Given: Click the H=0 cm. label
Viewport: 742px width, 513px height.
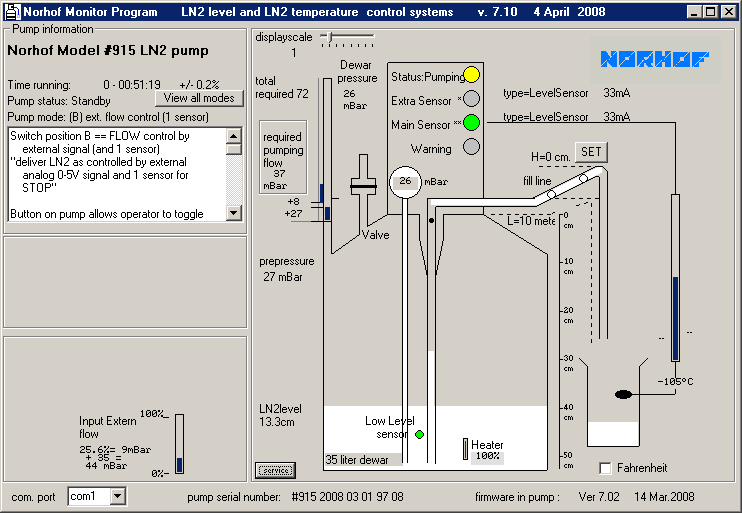Looking at the screenshot, I should pos(550,158).
